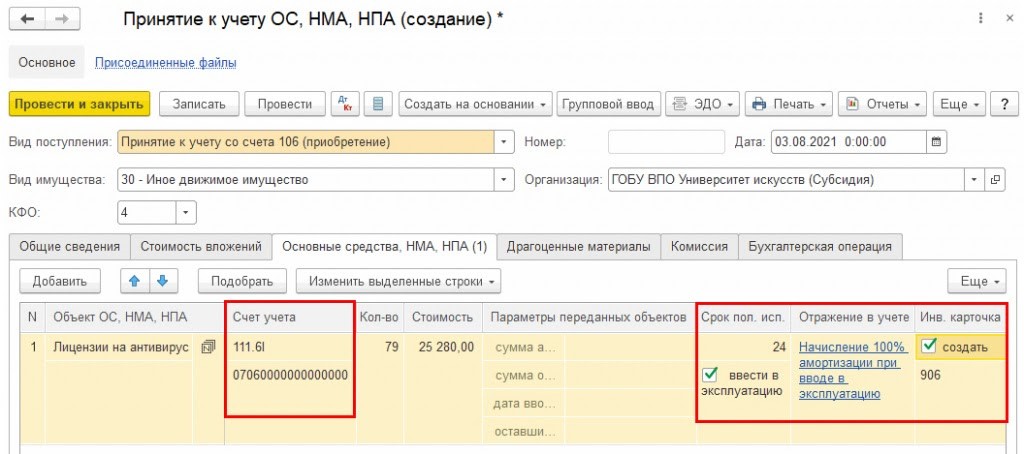Expand the Вид поступления dropdown

(x=504, y=142)
